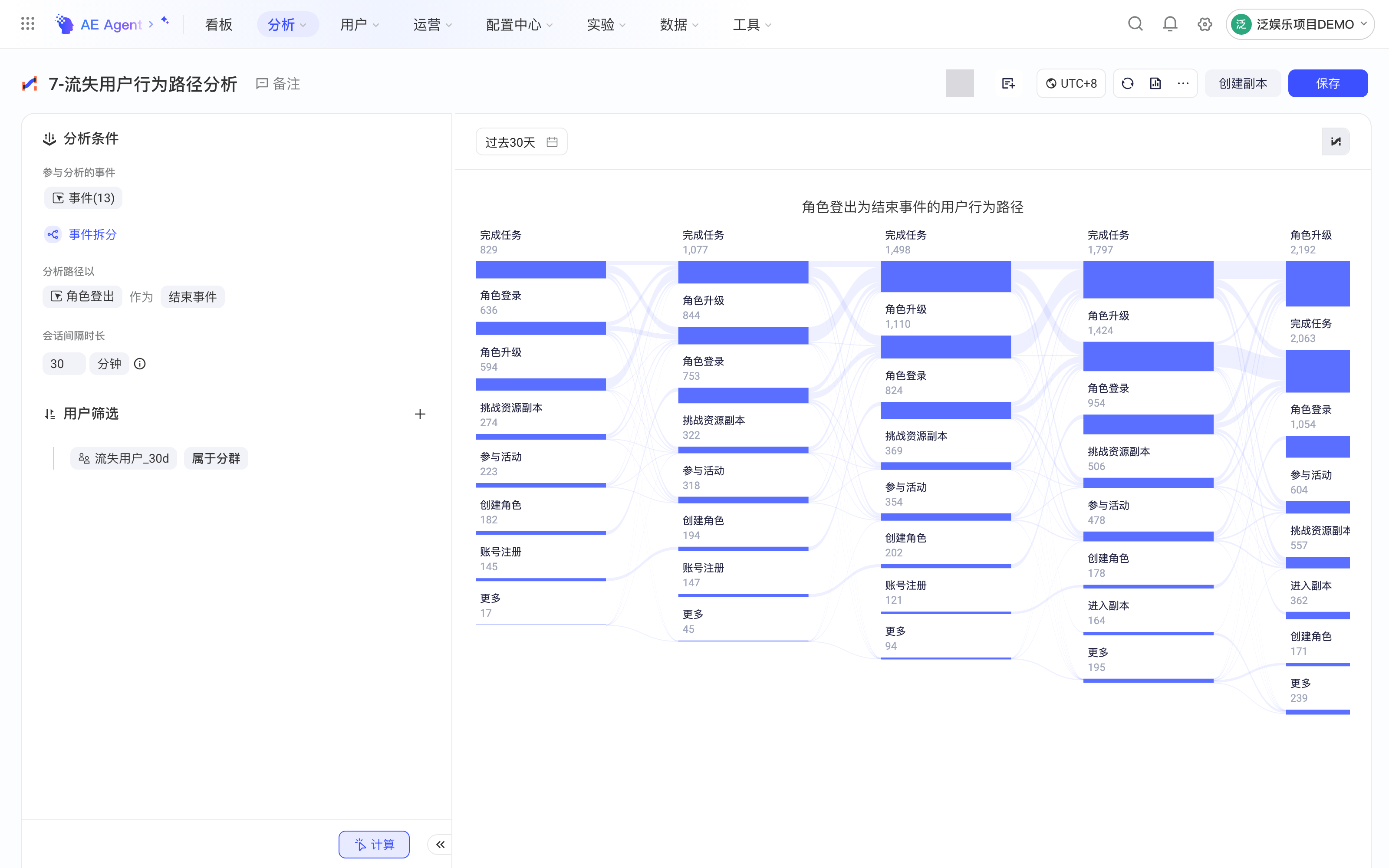This screenshot has width=1389, height=868.
Task: Click the 角色登出 event selector
Action: (x=82, y=297)
